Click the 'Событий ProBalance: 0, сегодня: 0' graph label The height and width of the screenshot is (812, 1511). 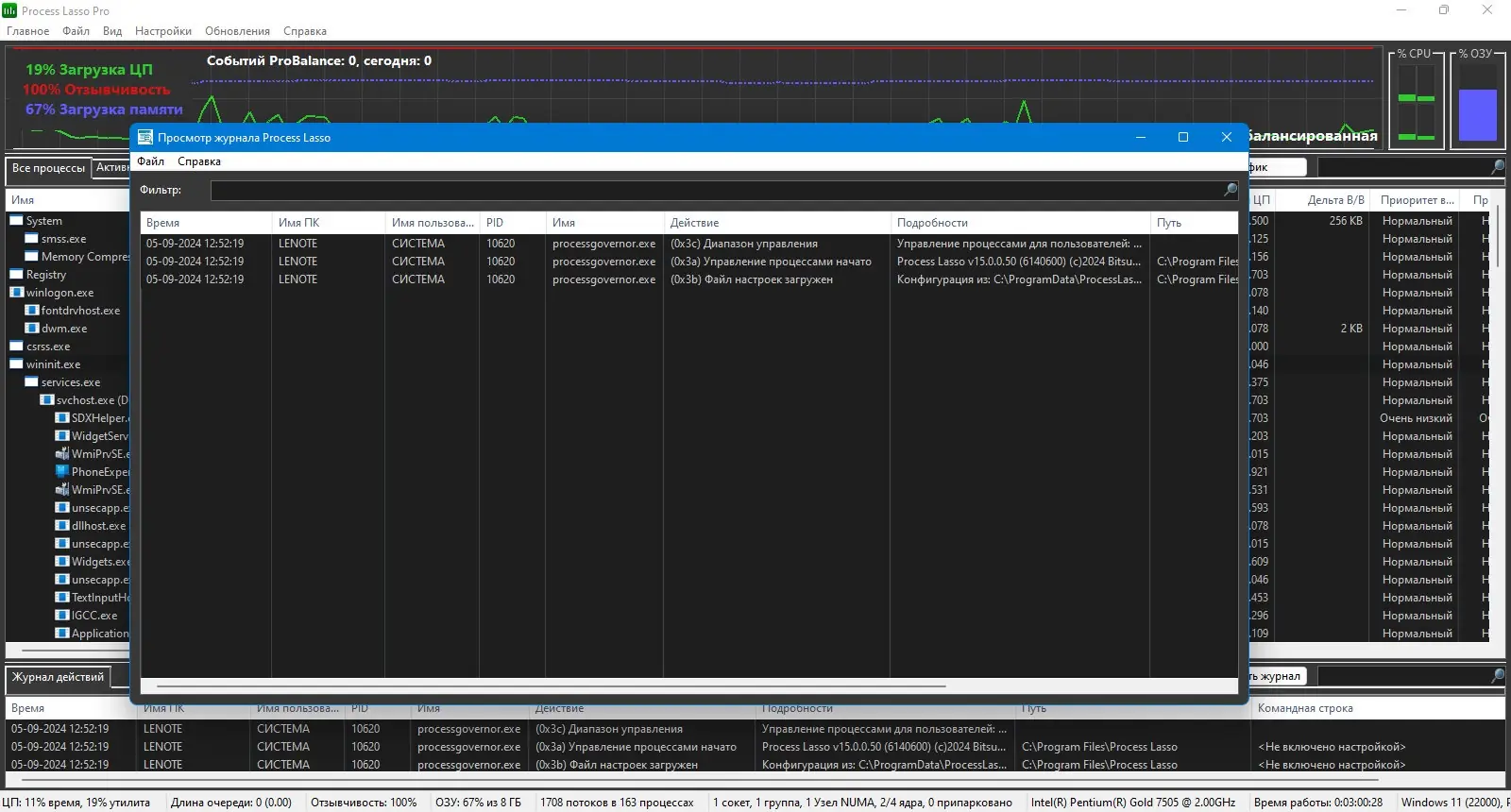pyautogui.click(x=319, y=60)
